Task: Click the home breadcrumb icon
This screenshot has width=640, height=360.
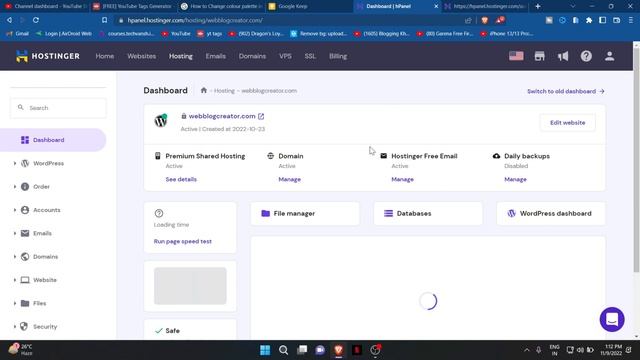Action: pos(204,90)
